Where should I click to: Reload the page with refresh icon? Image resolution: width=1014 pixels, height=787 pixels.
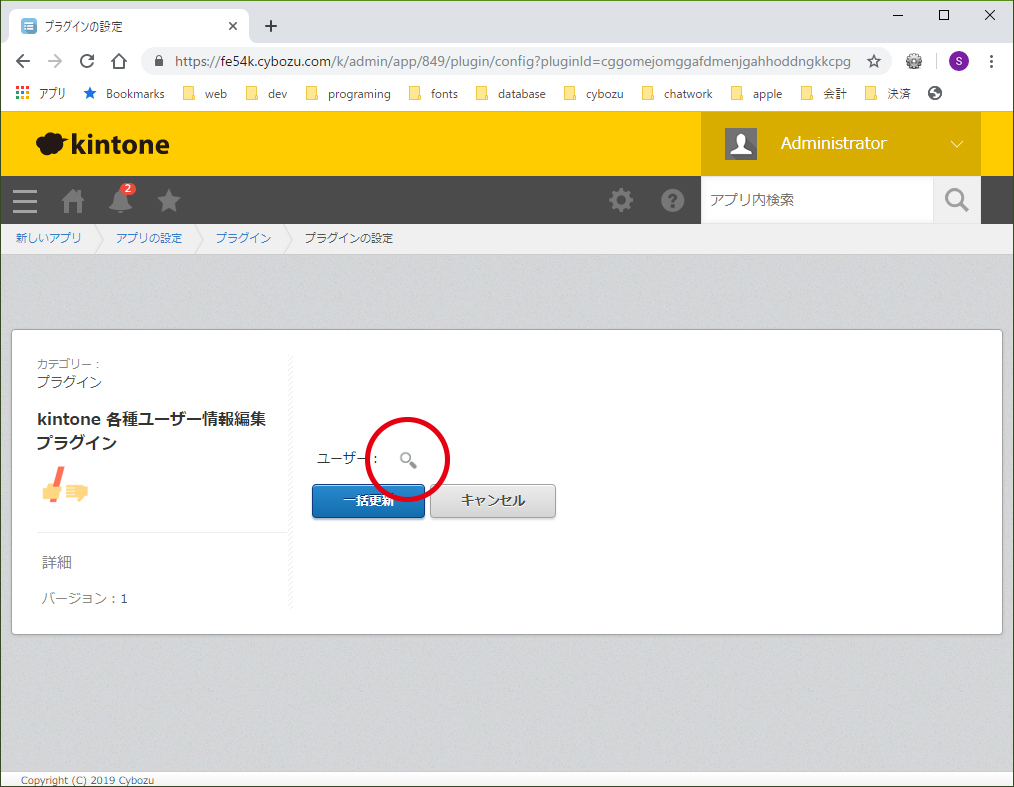pyautogui.click(x=87, y=61)
